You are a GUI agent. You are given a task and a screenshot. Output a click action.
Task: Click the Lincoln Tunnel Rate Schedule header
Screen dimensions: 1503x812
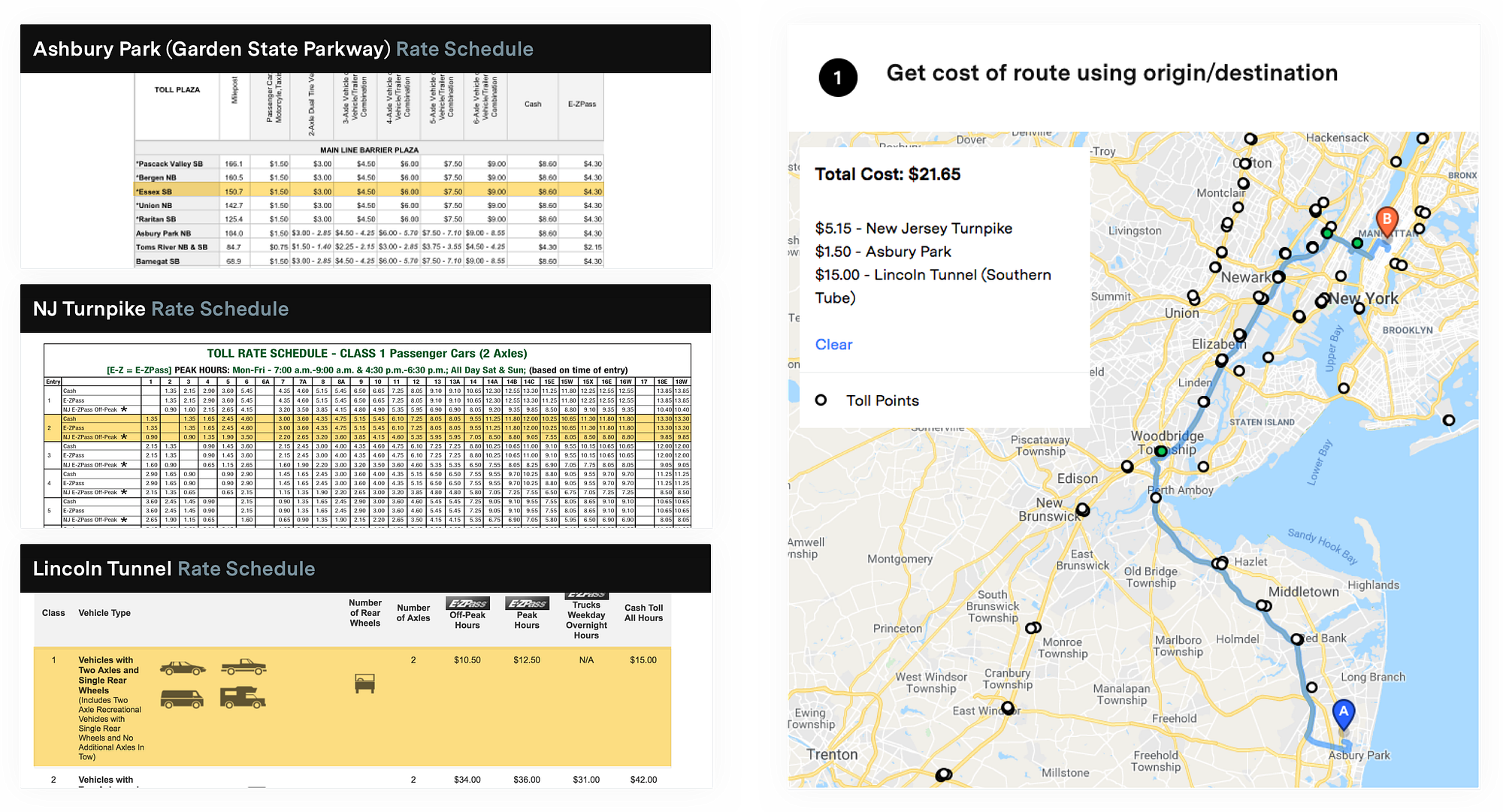coord(174,569)
